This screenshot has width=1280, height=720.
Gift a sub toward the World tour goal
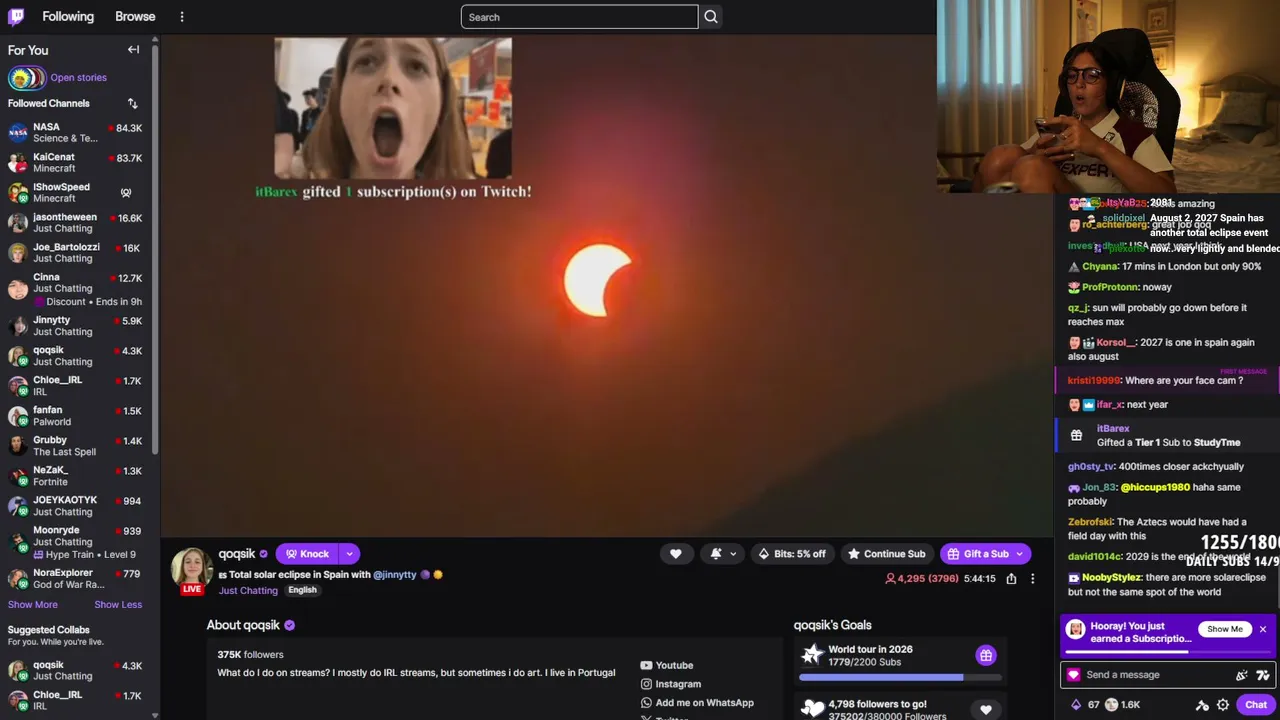pos(986,656)
